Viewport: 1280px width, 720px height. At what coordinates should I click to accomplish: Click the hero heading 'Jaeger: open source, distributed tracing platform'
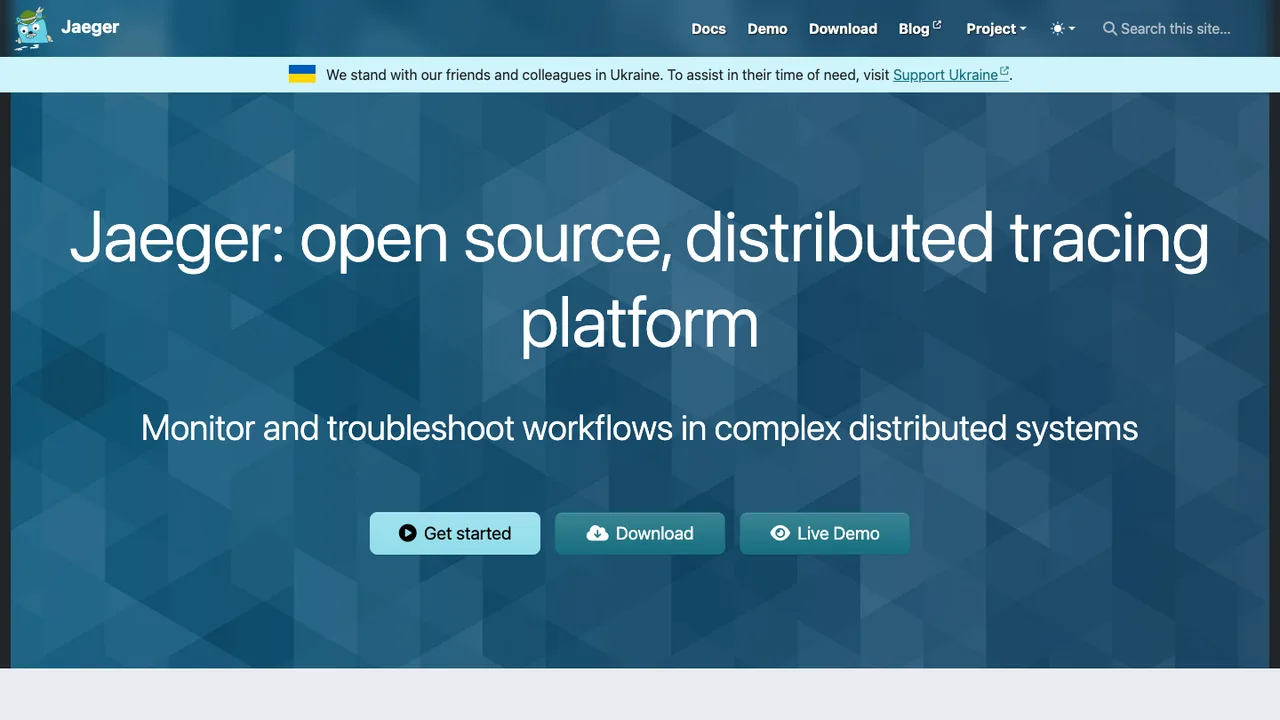pos(640,279)
